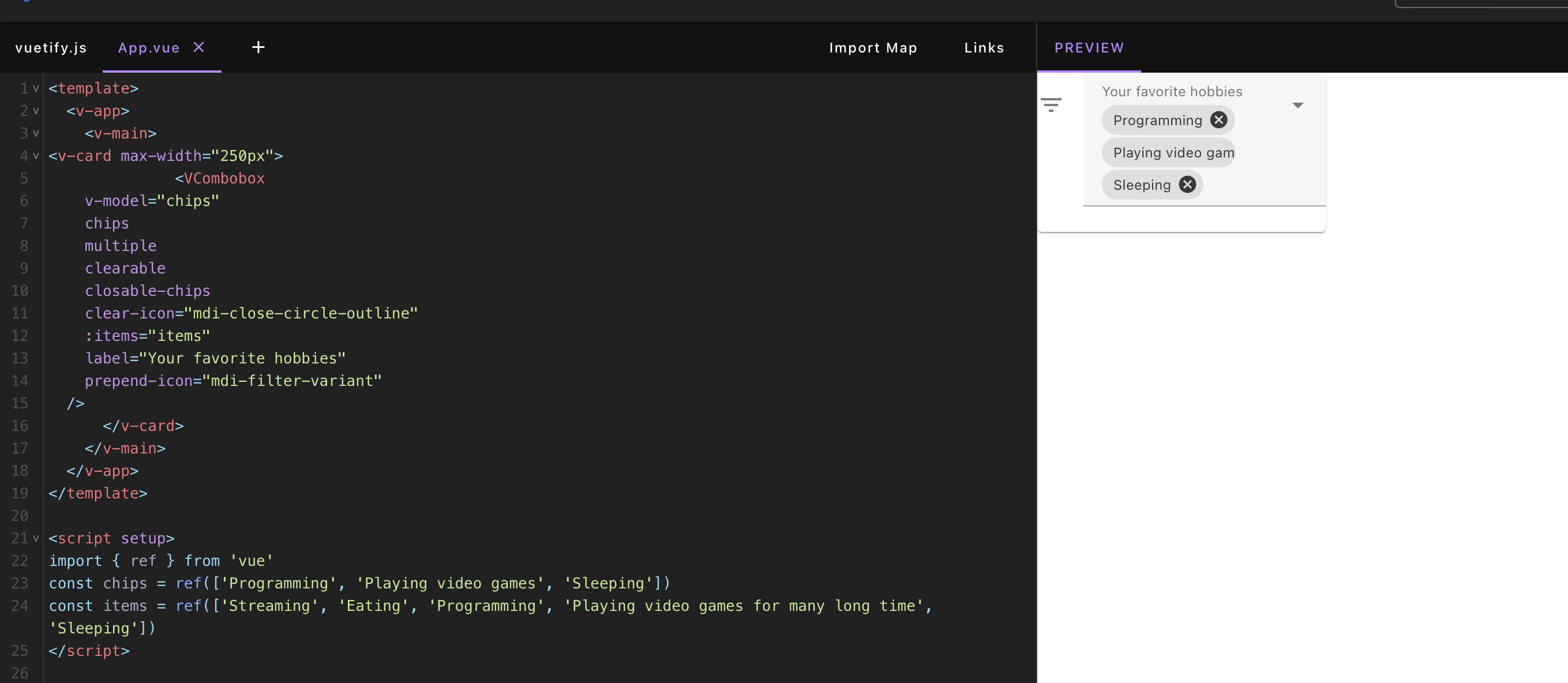The height and width of the screenshot is (683, 1568).
Task: Select the App.vue tab
Action: [148, 48]
